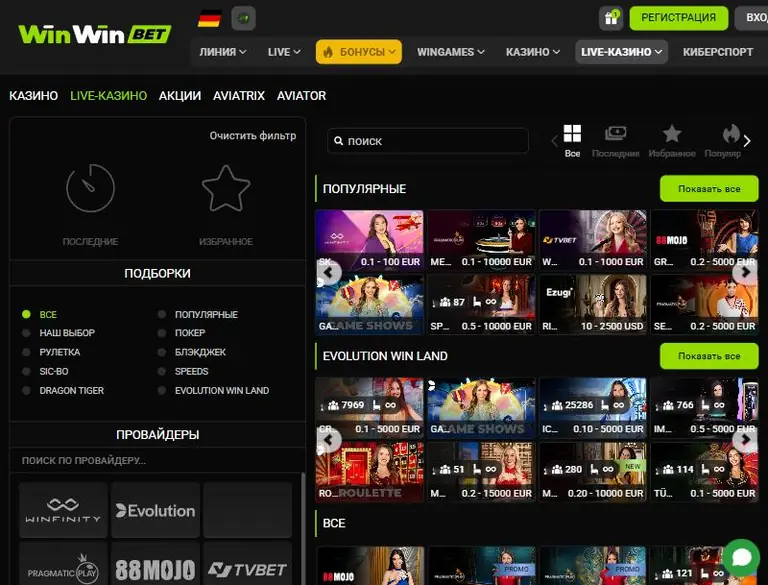Switch to the Акции tab
This screenshot has width=768, height=585.
(x=180, y=96)
